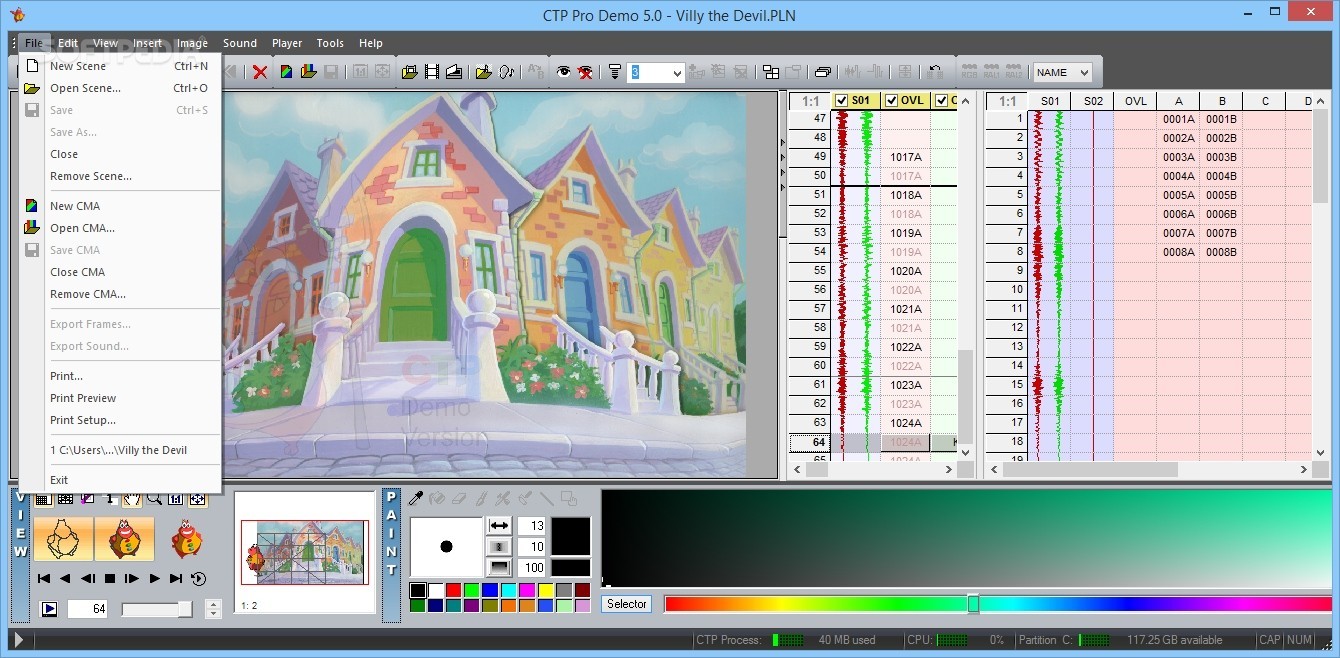The height and width of the screenshot is (658, 1340).
Task: Select the eyedropper tool in Paint panel
Action: pyautogui.click(x=416, y=498)
